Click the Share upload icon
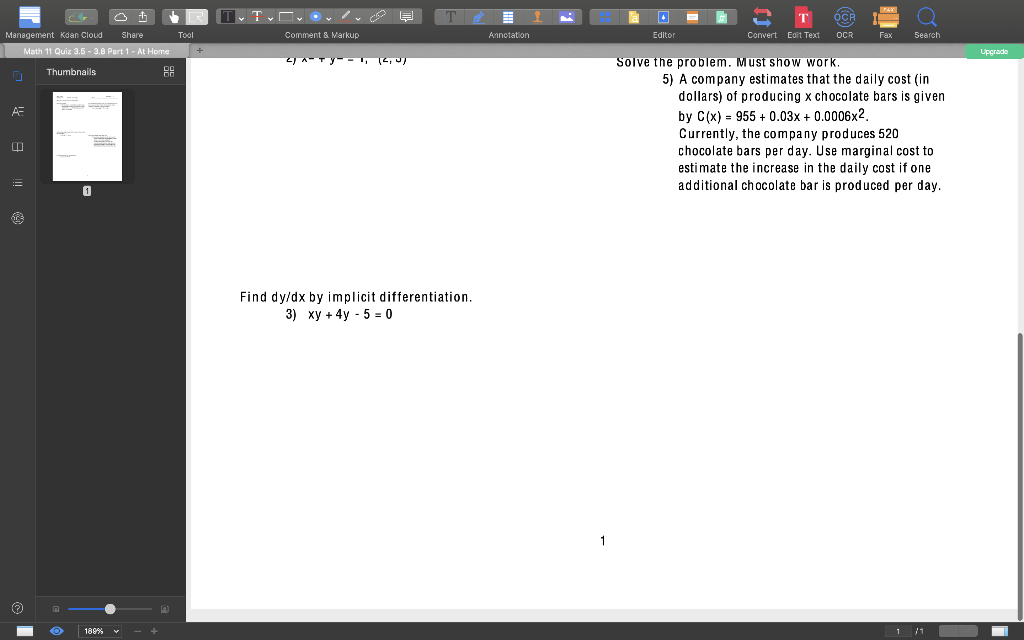Screen dimensions: 1024x640 pyautogui.click(x=143, y=16)
